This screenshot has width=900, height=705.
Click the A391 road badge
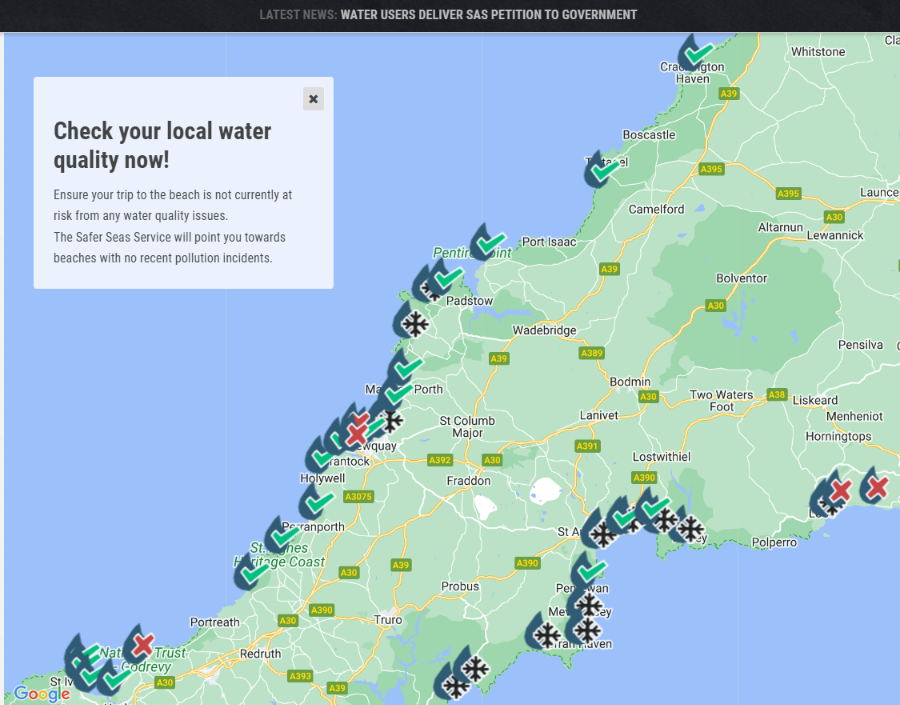pos(587,446)
